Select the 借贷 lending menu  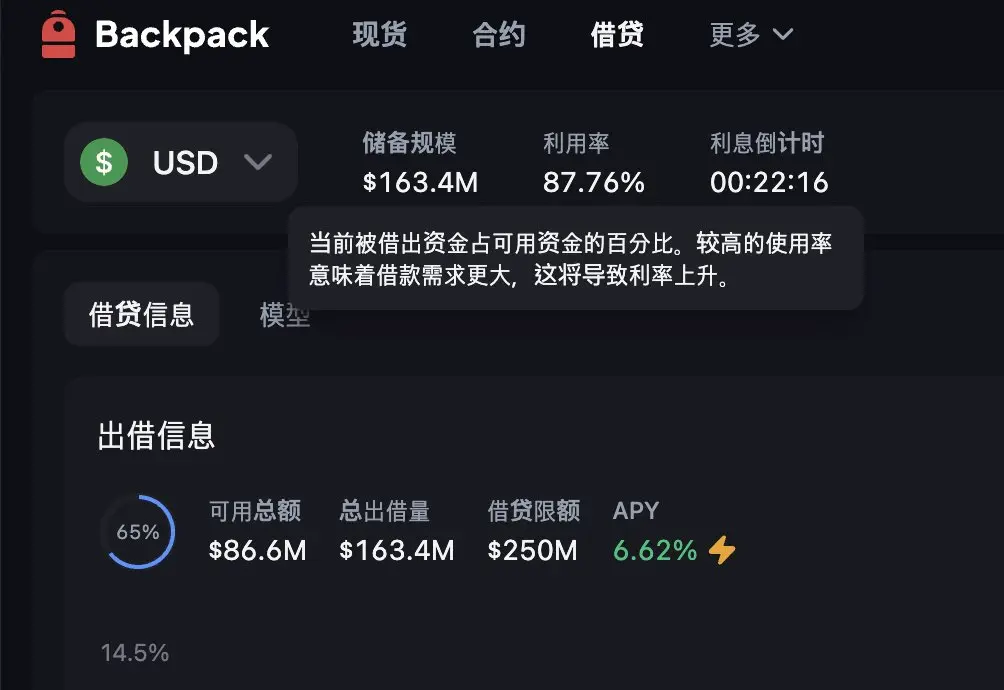click(x=617, y=34)
